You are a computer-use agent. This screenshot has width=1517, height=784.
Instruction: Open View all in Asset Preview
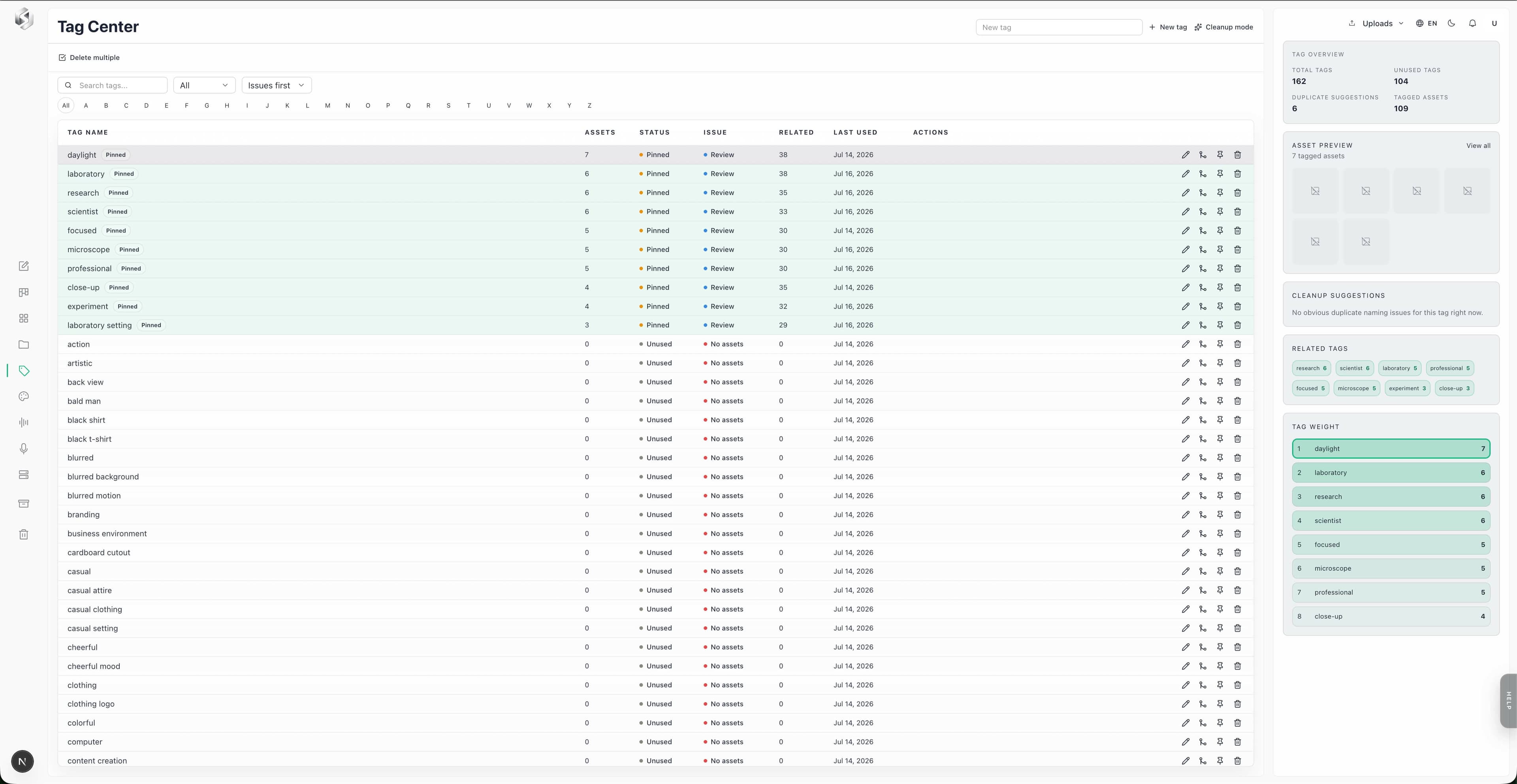1478,146
